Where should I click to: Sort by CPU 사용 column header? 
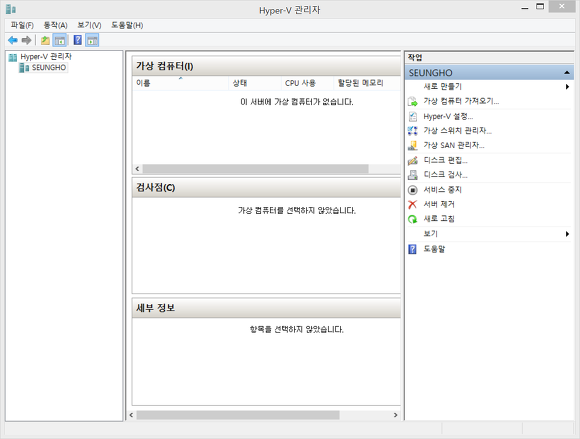tap(307, 83)
